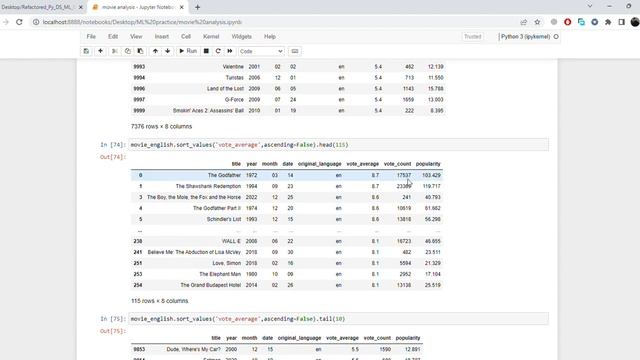Insert cell below with the plus icon
The image size is (640, 360).
click(100, 51)
